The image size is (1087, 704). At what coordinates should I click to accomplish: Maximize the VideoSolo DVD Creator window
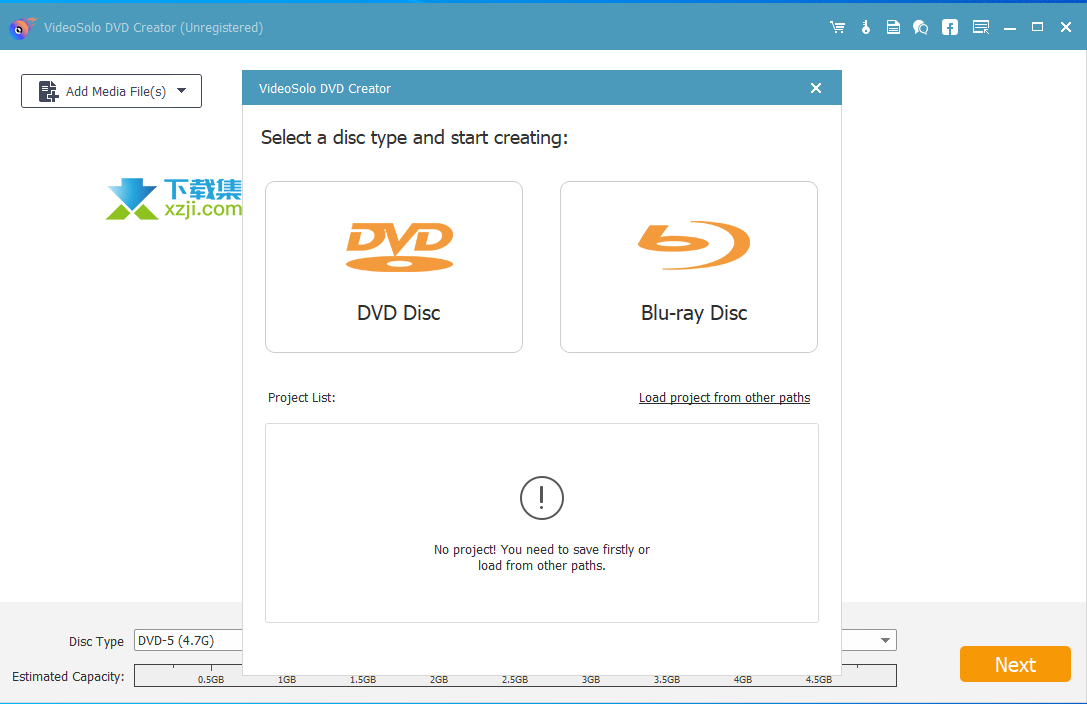(1038, 27)
